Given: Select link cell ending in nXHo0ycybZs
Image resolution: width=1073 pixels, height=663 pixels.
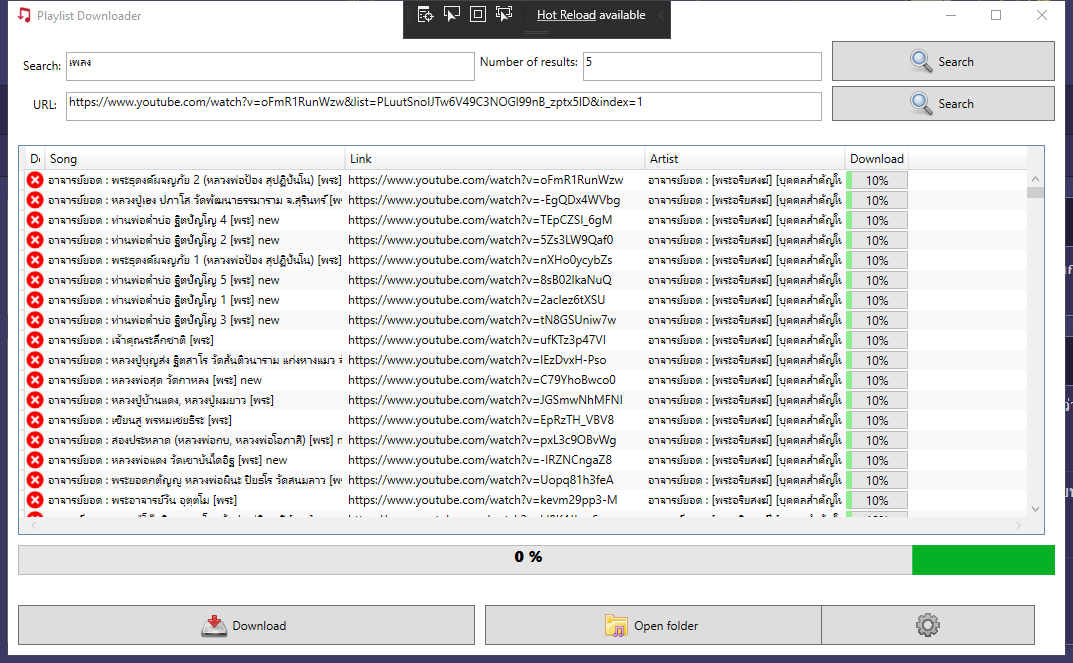Looking at the screenshot, I should click(480, 260).
